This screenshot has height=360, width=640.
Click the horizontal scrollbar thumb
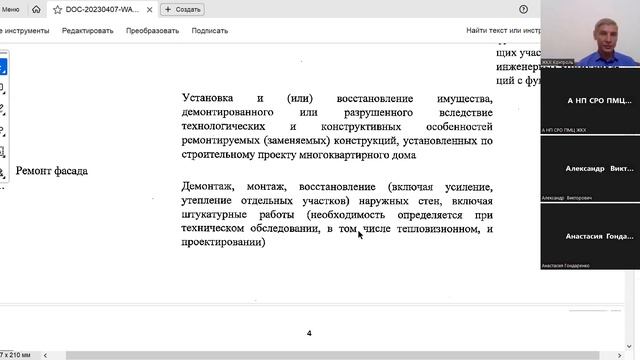(x=333, y=356)
